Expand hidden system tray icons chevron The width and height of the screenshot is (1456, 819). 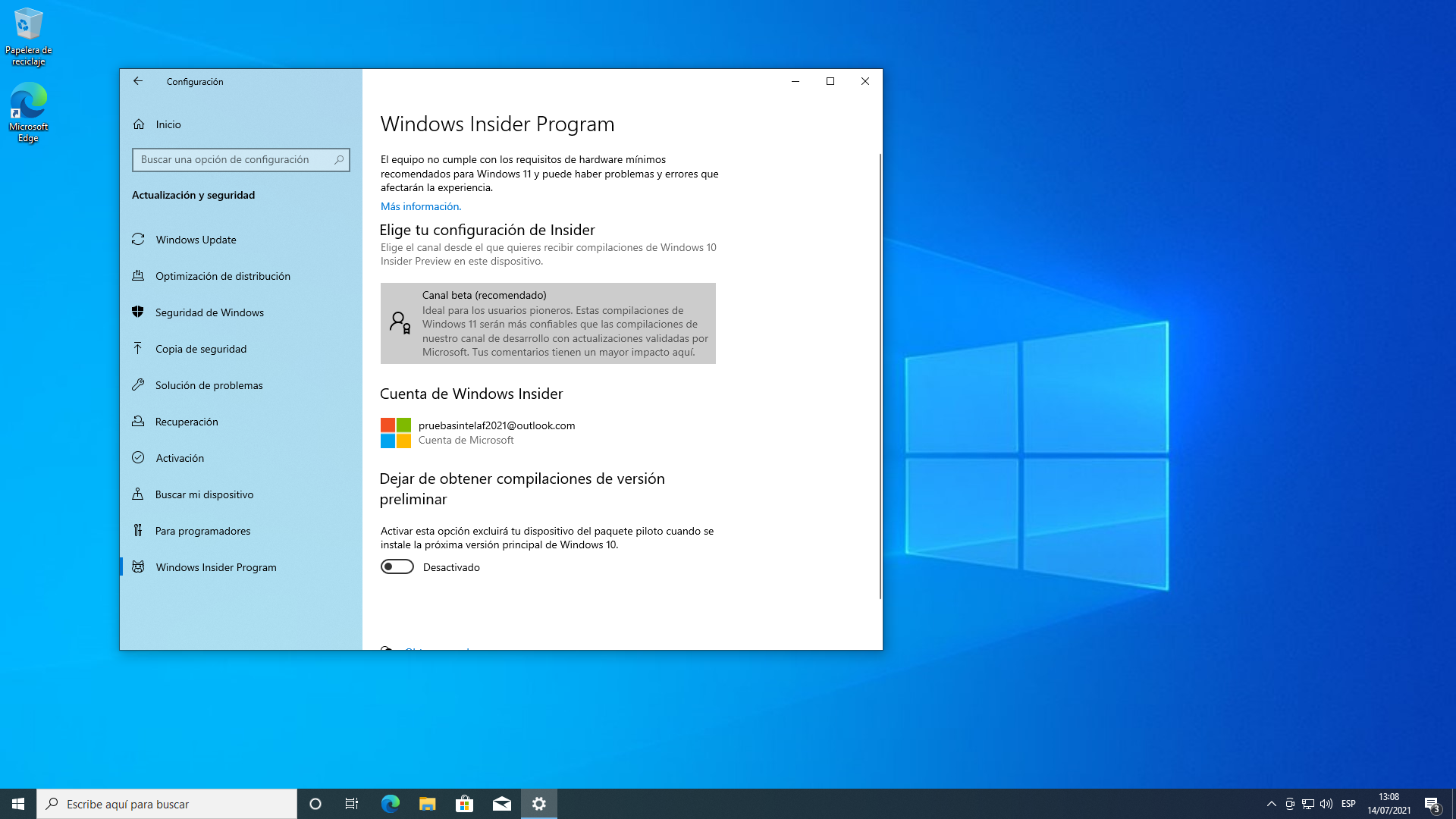tap(1271, 804)
